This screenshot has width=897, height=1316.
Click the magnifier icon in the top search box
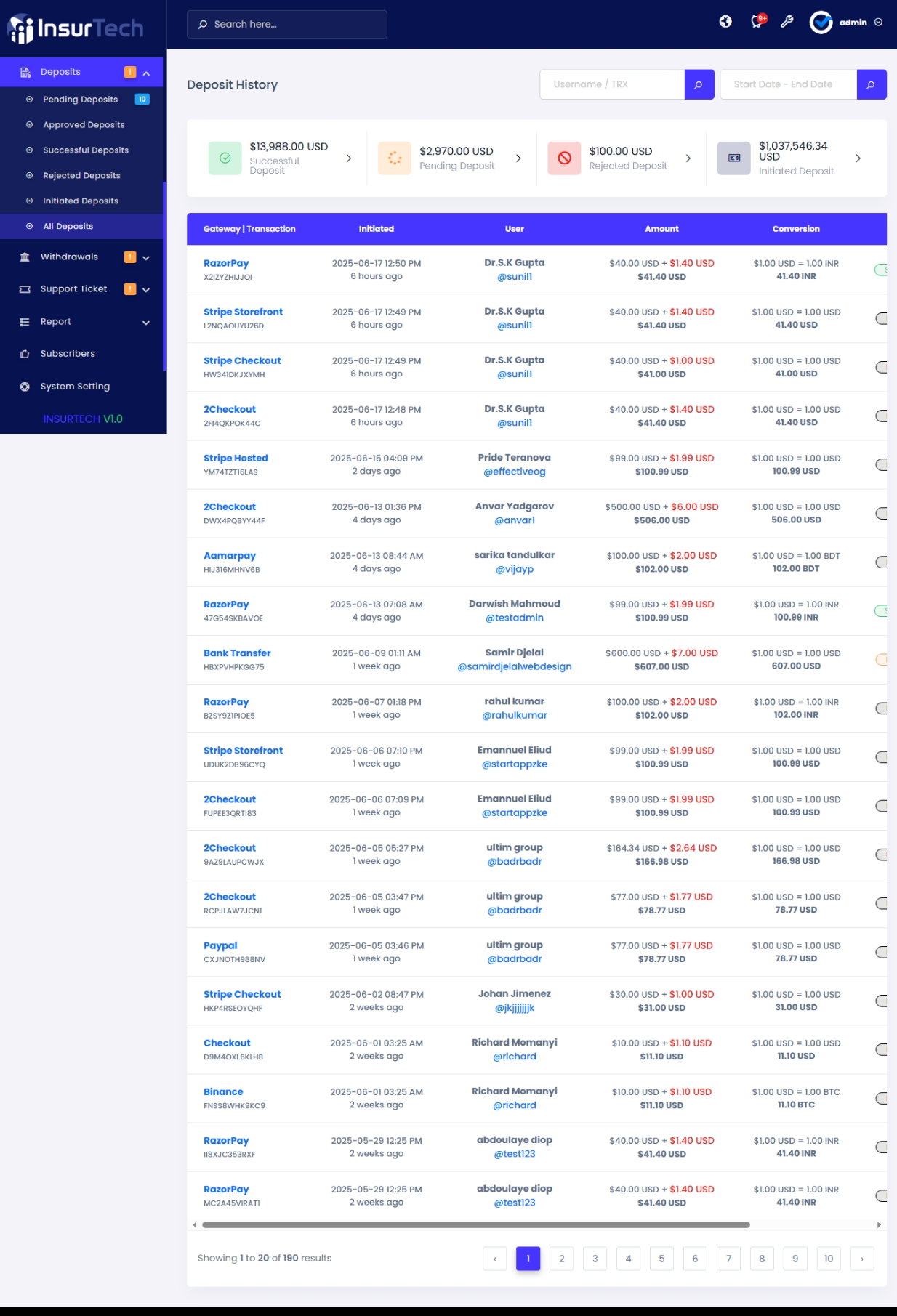pyautogui.click(x=203, y=25)
